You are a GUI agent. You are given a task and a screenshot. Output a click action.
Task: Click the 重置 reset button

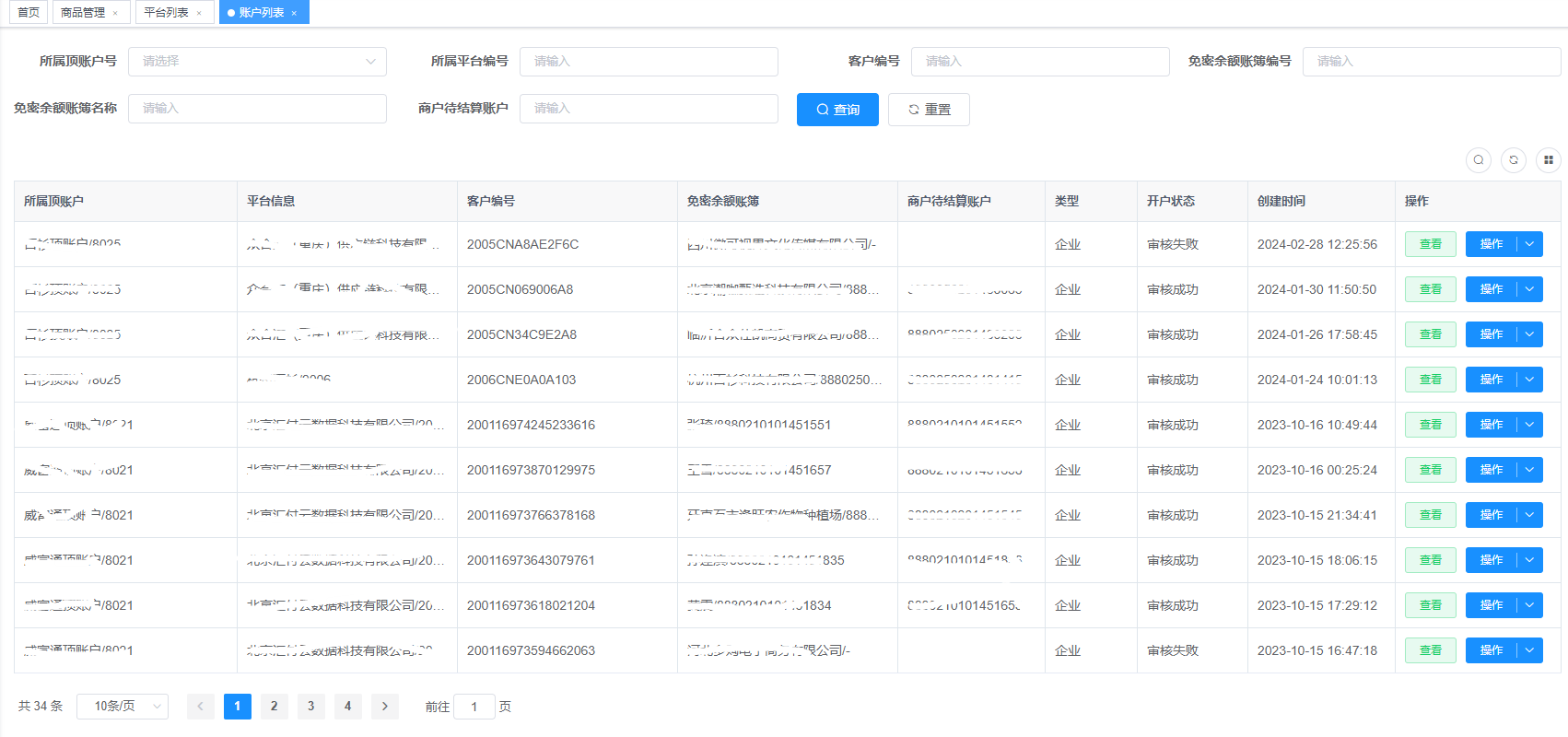(929, 110)
